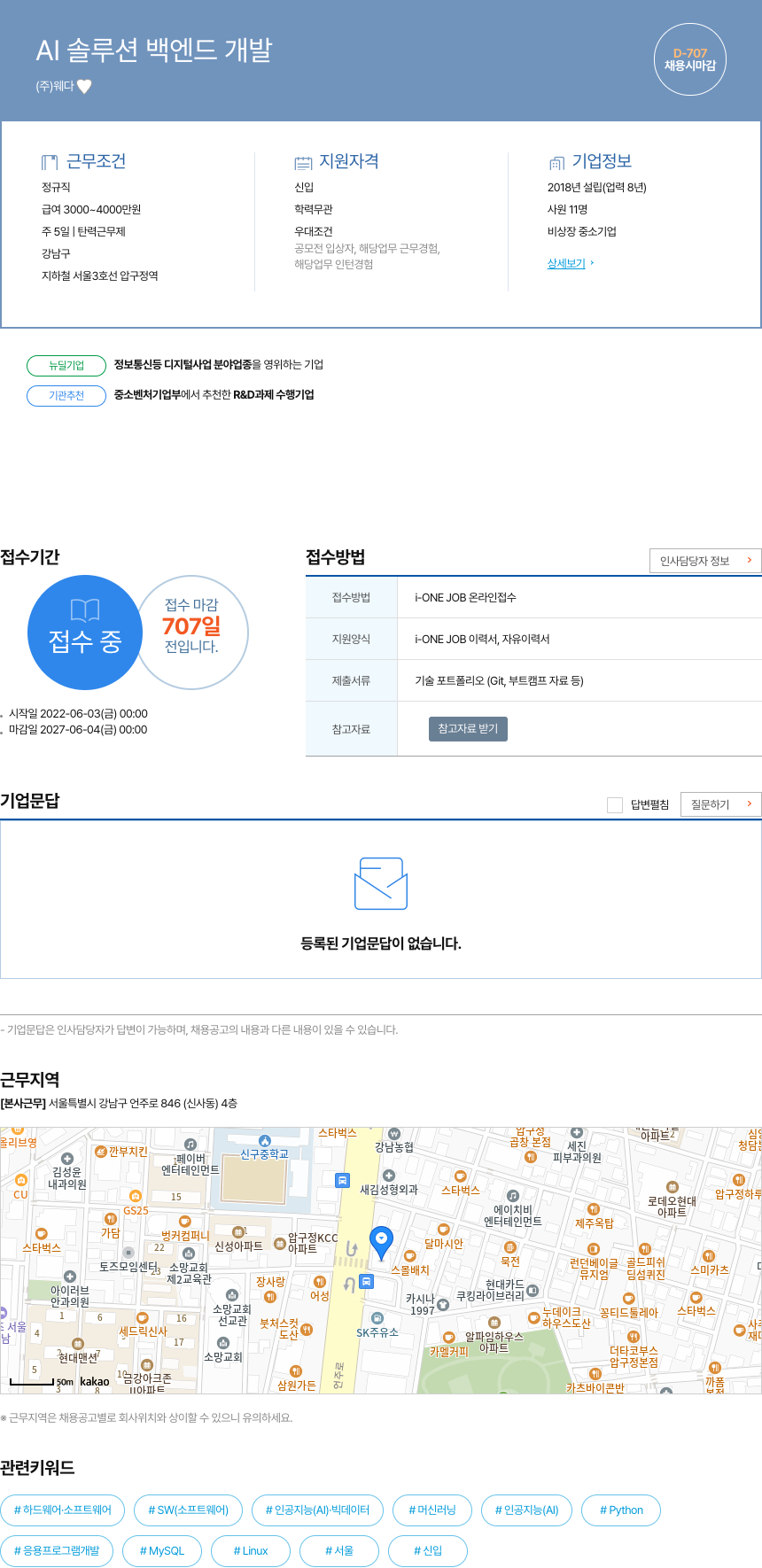The image size is (762, 1568).
Task: Click 지하철 서울3호선 압구정역 text
Action: click(100, 276)
